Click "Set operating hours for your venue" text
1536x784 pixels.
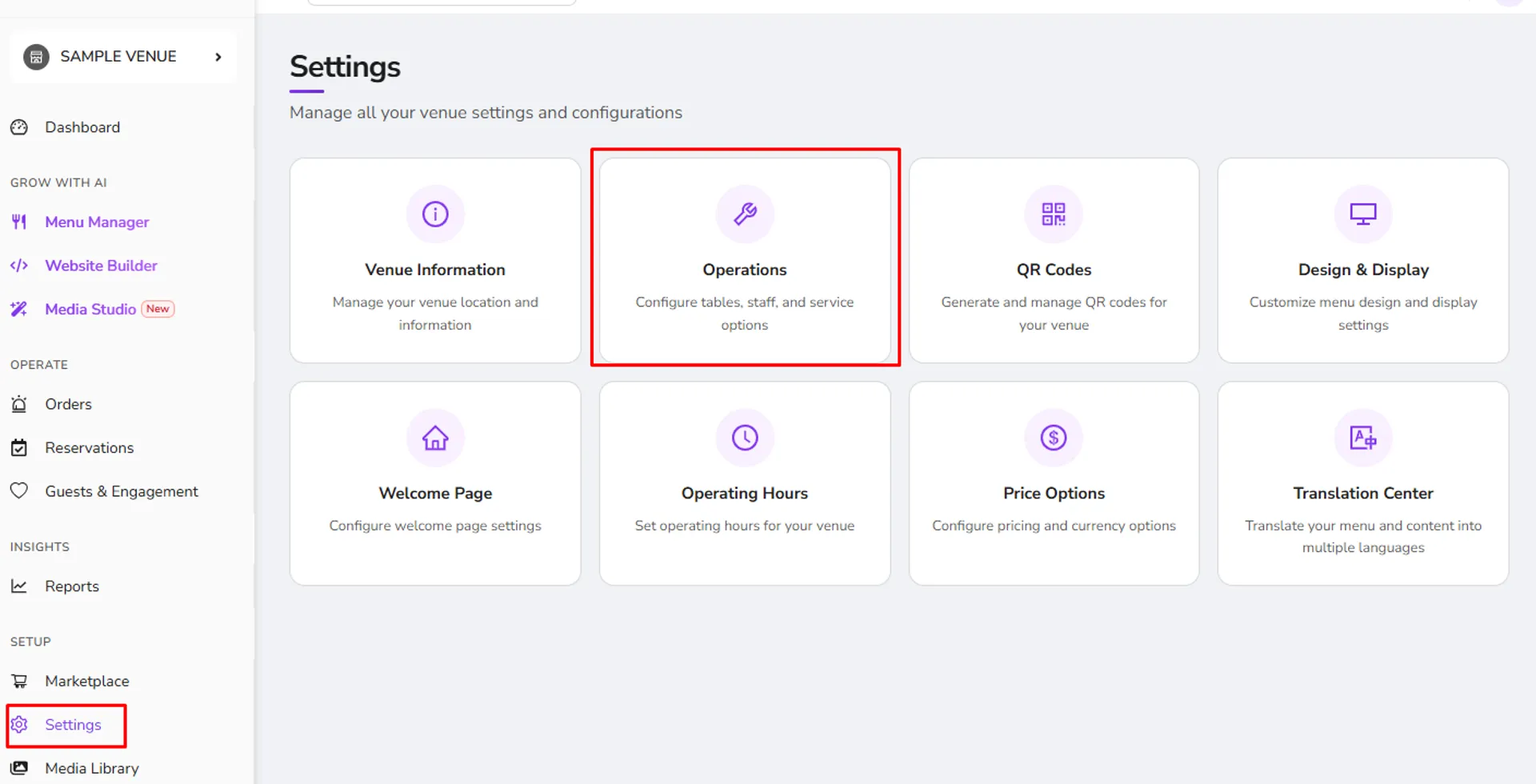745,526
